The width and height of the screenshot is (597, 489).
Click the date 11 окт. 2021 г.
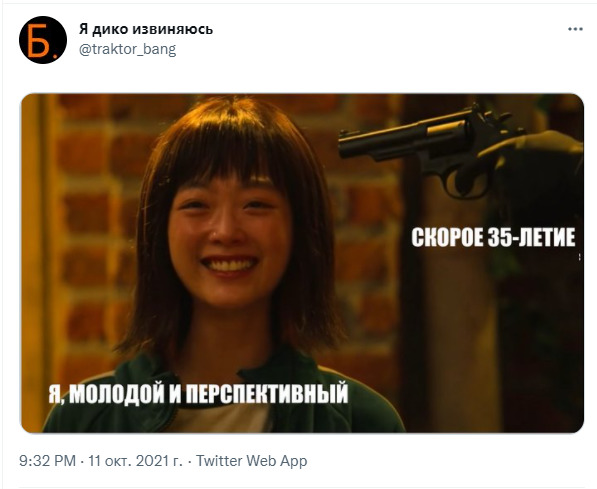point(135,461)
